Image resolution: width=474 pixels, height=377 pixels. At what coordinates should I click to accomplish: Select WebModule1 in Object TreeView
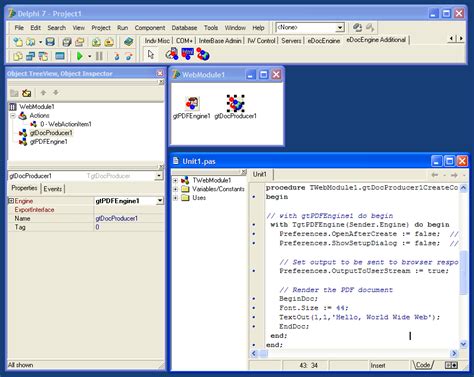[37, 107]
